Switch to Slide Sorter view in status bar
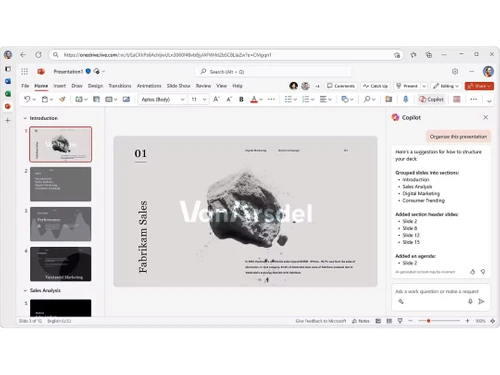 pyautogui.click(x=389, y=321)
